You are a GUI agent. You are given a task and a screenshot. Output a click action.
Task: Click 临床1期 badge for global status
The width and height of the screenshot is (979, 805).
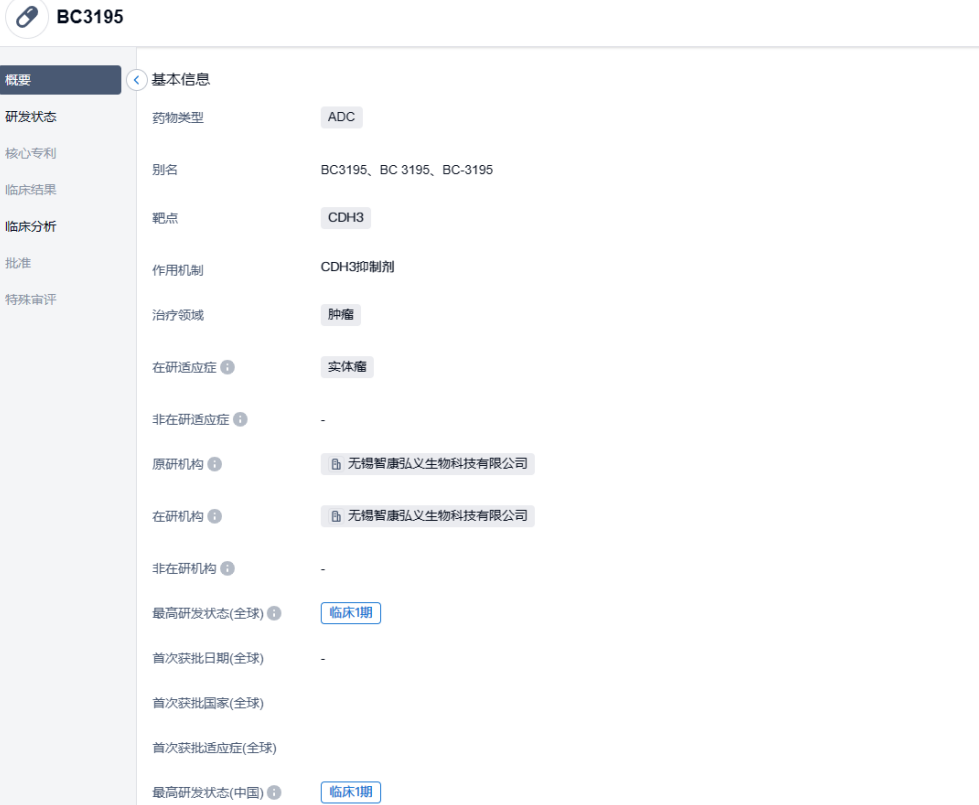[350, 613]
